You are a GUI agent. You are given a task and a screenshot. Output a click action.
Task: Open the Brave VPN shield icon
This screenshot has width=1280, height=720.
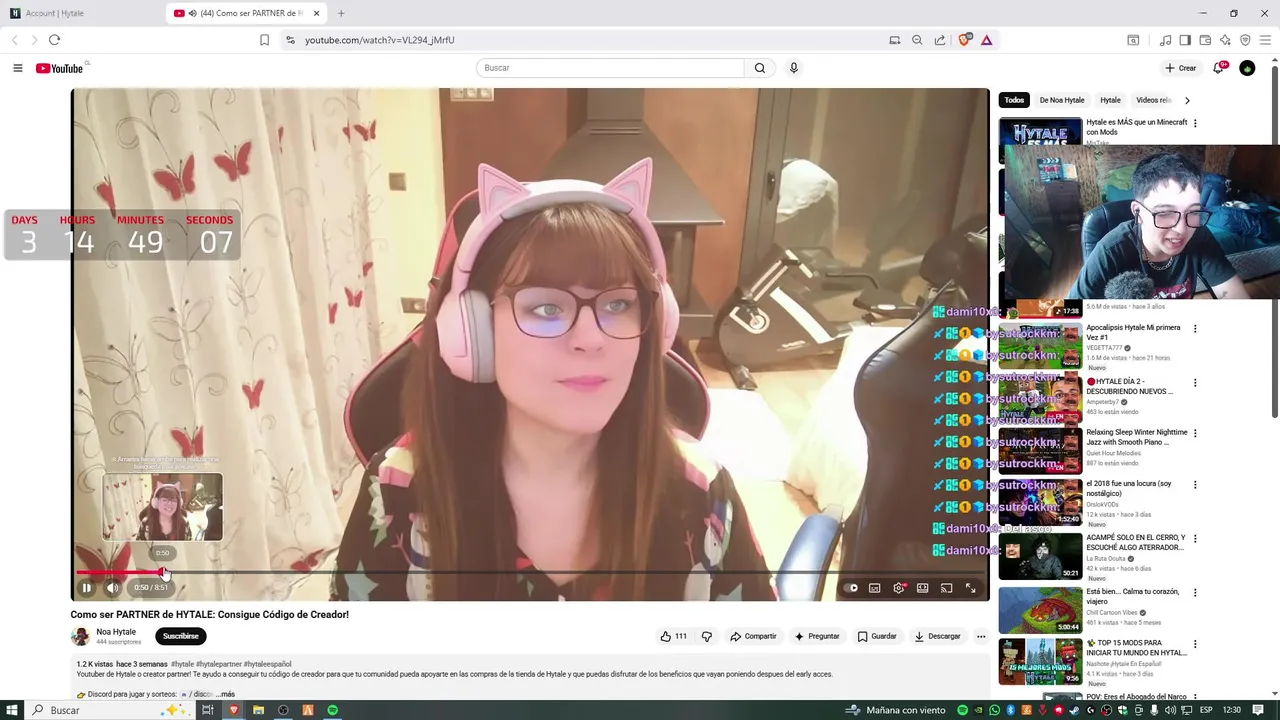point(1245,40)
